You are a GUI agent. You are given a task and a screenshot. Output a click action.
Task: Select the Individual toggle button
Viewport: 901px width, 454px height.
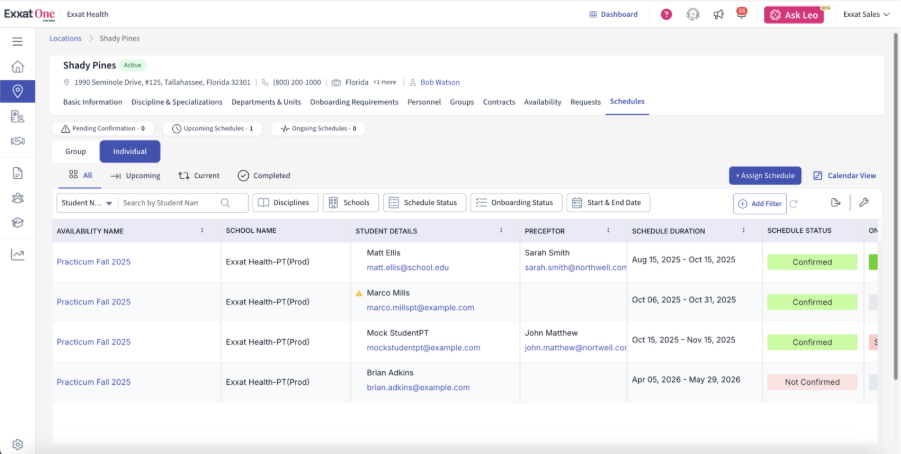(130, 152)
